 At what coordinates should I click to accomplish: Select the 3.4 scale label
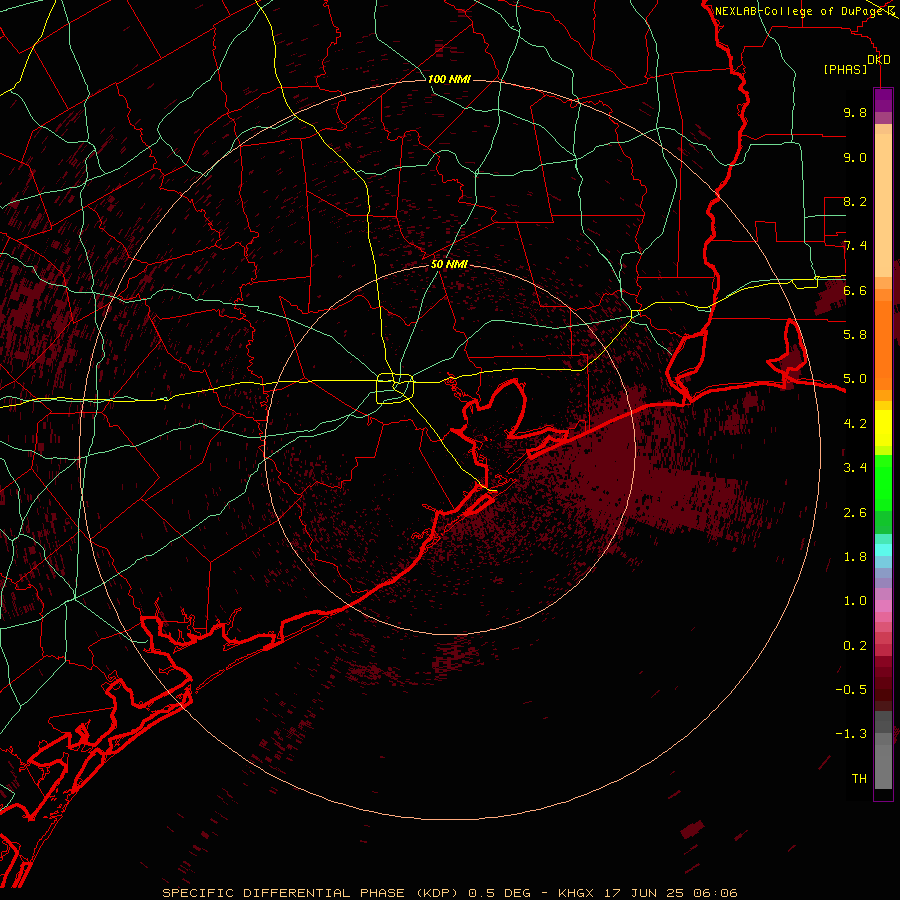pos(855,468)
